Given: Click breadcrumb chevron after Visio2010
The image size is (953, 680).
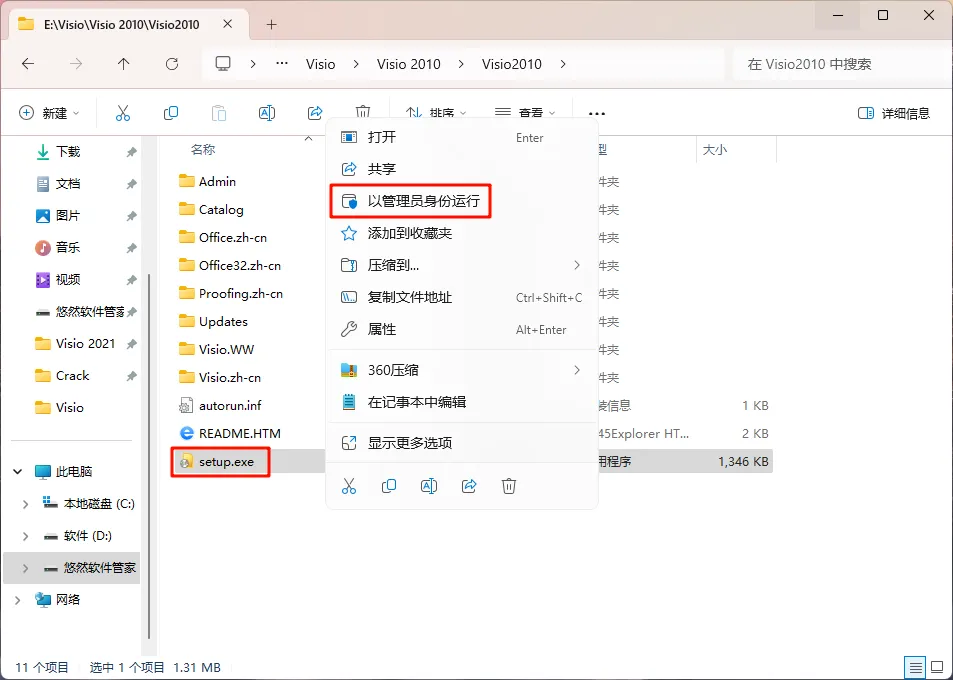Looking at the screenshot, I should 563,64.
